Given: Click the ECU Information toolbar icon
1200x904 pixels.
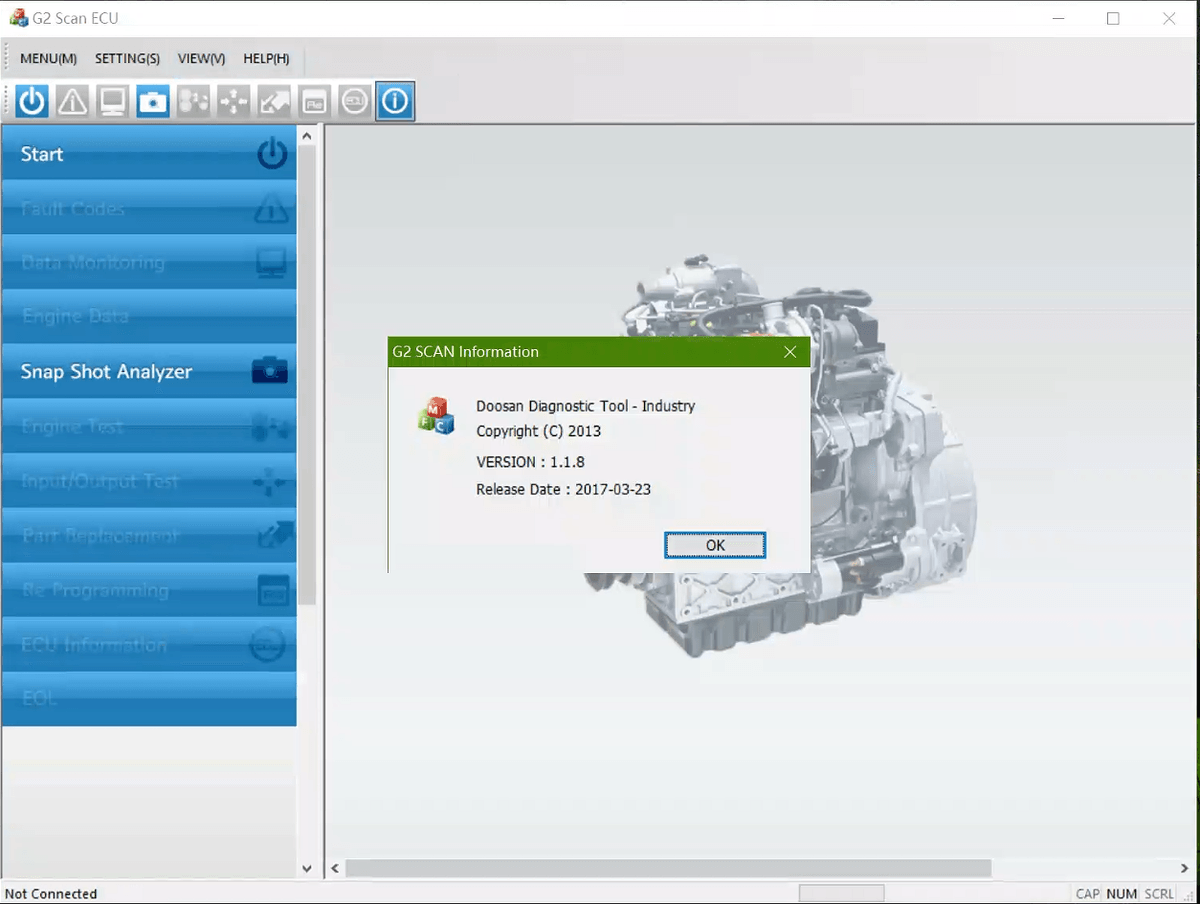Looking at the screenshot, I should (x=354, y=101).
